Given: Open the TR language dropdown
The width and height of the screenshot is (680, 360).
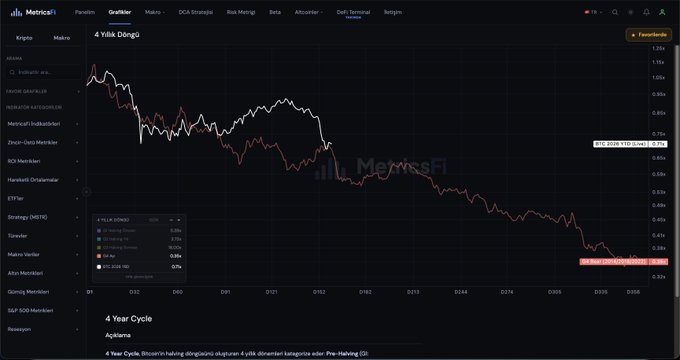Looking at the screenshot, I should 594,12.
